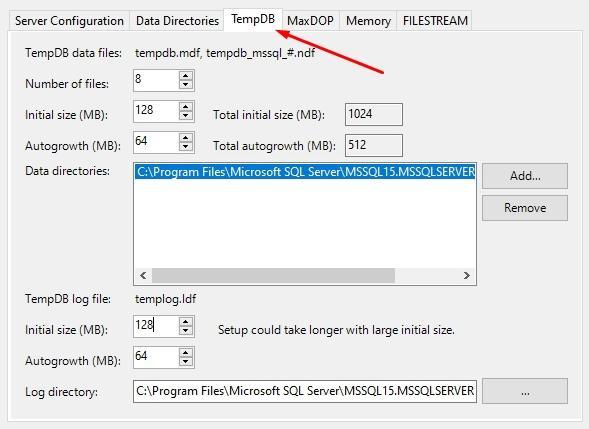Switch to Server Configuration tab

pyautogui.click(x=69, y=21)
